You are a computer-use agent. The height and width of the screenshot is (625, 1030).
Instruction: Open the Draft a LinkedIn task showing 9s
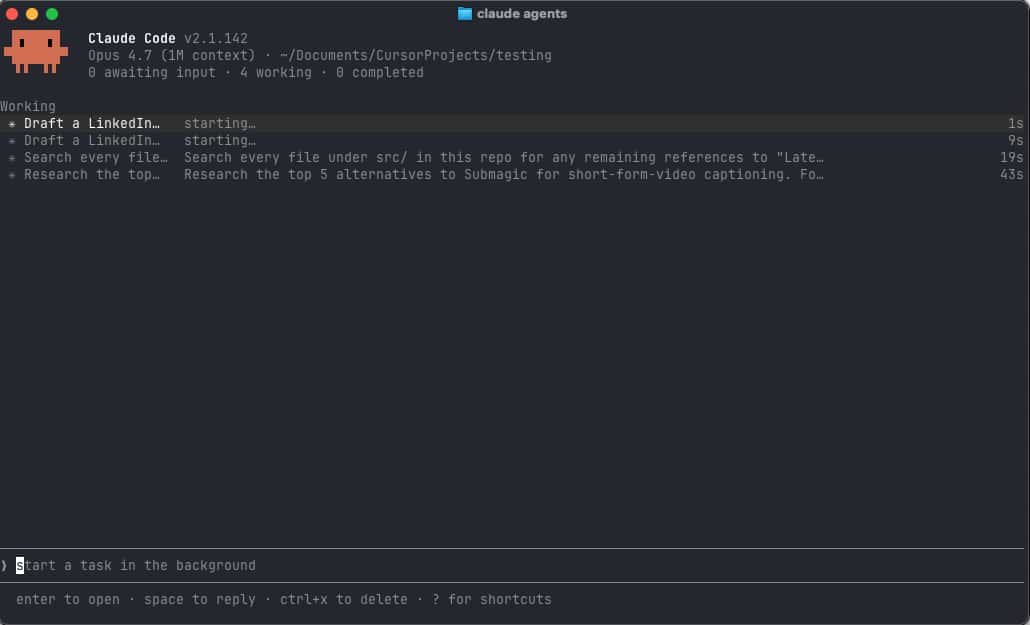pyautogui.click(x=512, y=141)
